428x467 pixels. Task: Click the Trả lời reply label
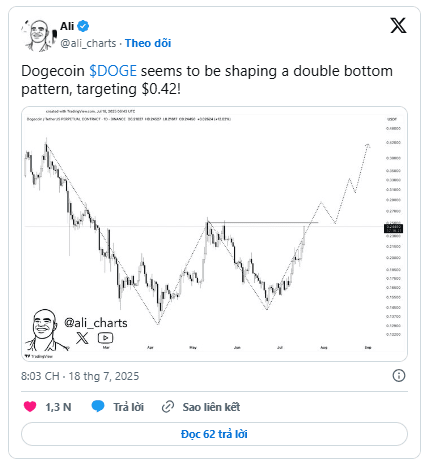coord(128,407)
